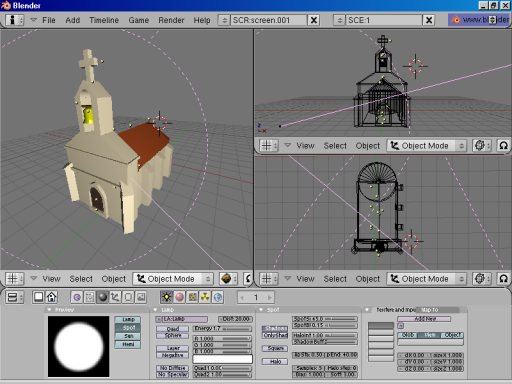
Task: Toggle the Halo button in the Spot panel
Action: [275, 362]
